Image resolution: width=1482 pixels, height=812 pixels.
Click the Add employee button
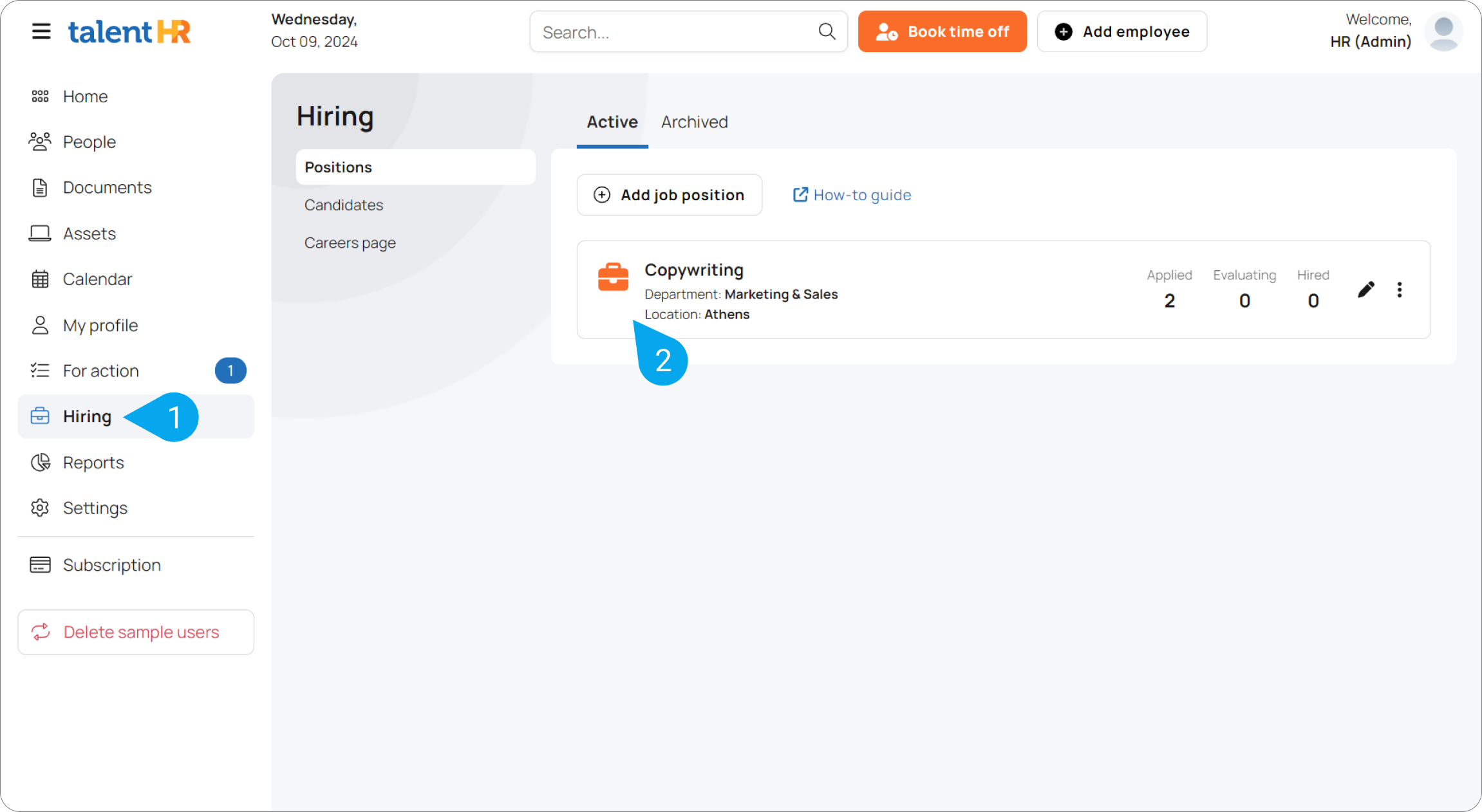click(1121, 32)
